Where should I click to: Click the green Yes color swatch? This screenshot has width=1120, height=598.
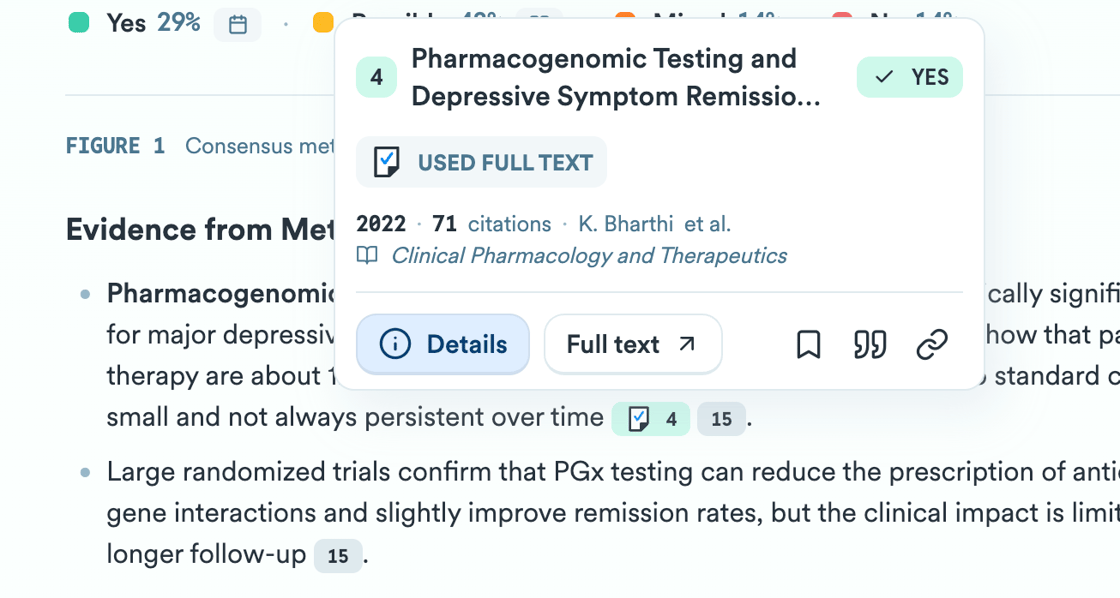[x=79, y=22]
